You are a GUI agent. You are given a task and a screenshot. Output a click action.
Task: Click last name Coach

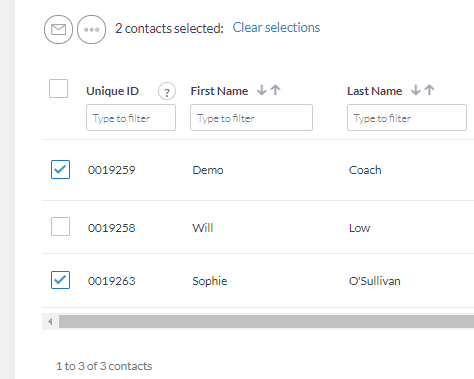(x=365, y=170)
